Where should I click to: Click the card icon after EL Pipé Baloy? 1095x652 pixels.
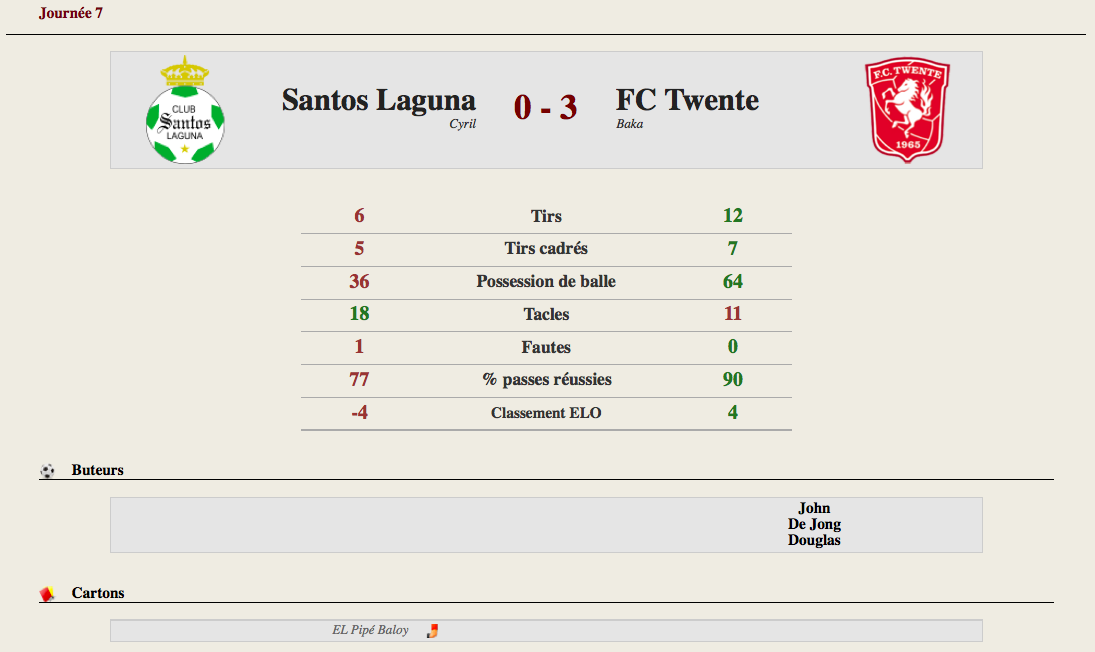pos(432,631)
